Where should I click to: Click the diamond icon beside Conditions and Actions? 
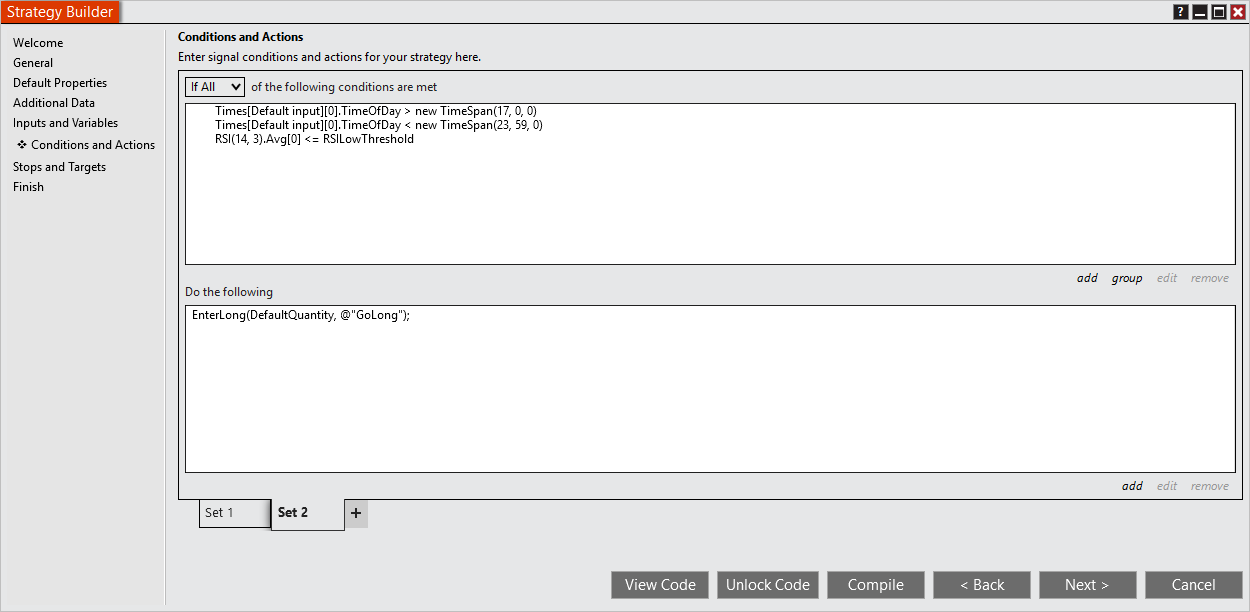pyautogui.click(x=22, y=144)
